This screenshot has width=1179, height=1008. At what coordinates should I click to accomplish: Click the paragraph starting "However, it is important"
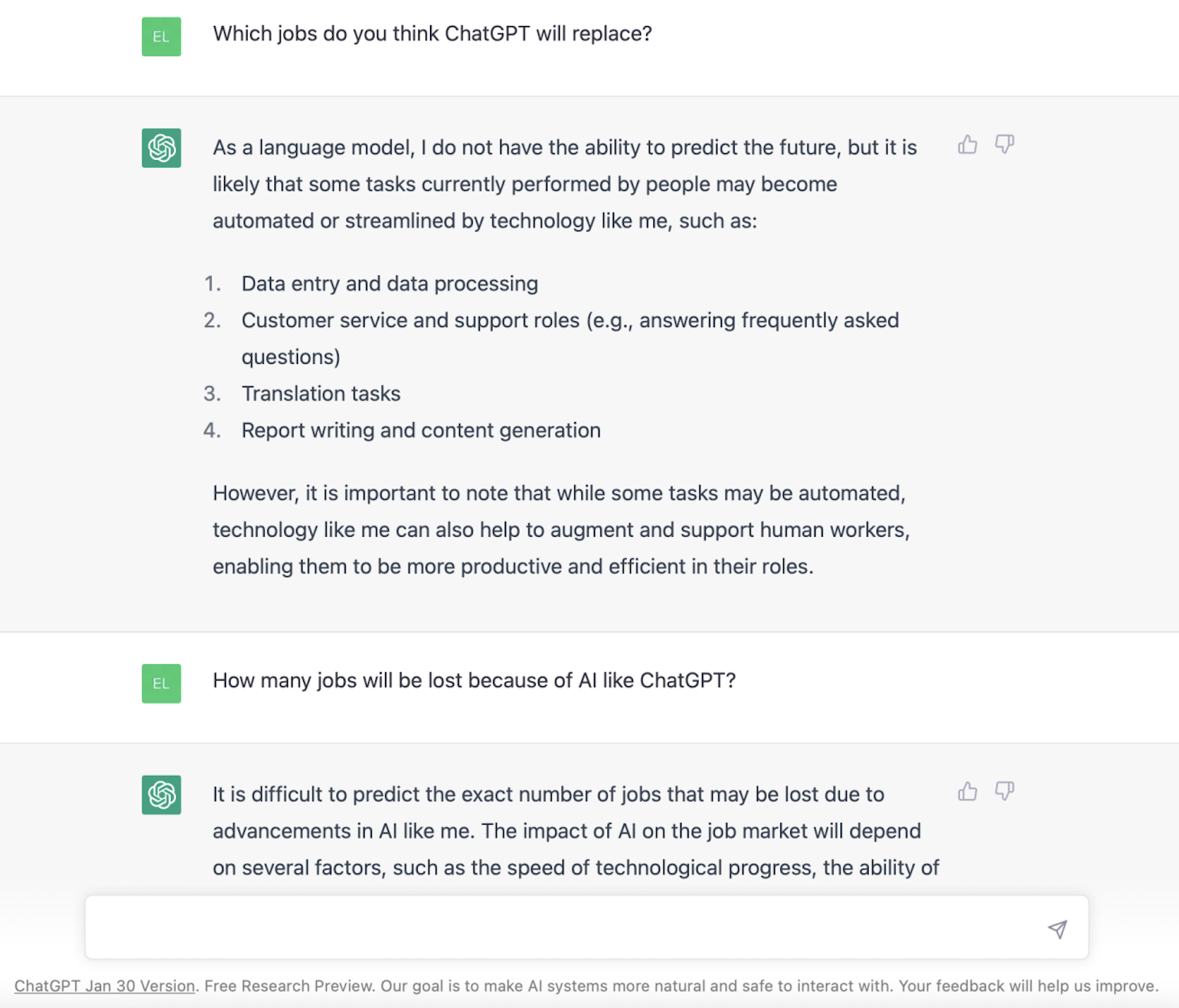560,529
